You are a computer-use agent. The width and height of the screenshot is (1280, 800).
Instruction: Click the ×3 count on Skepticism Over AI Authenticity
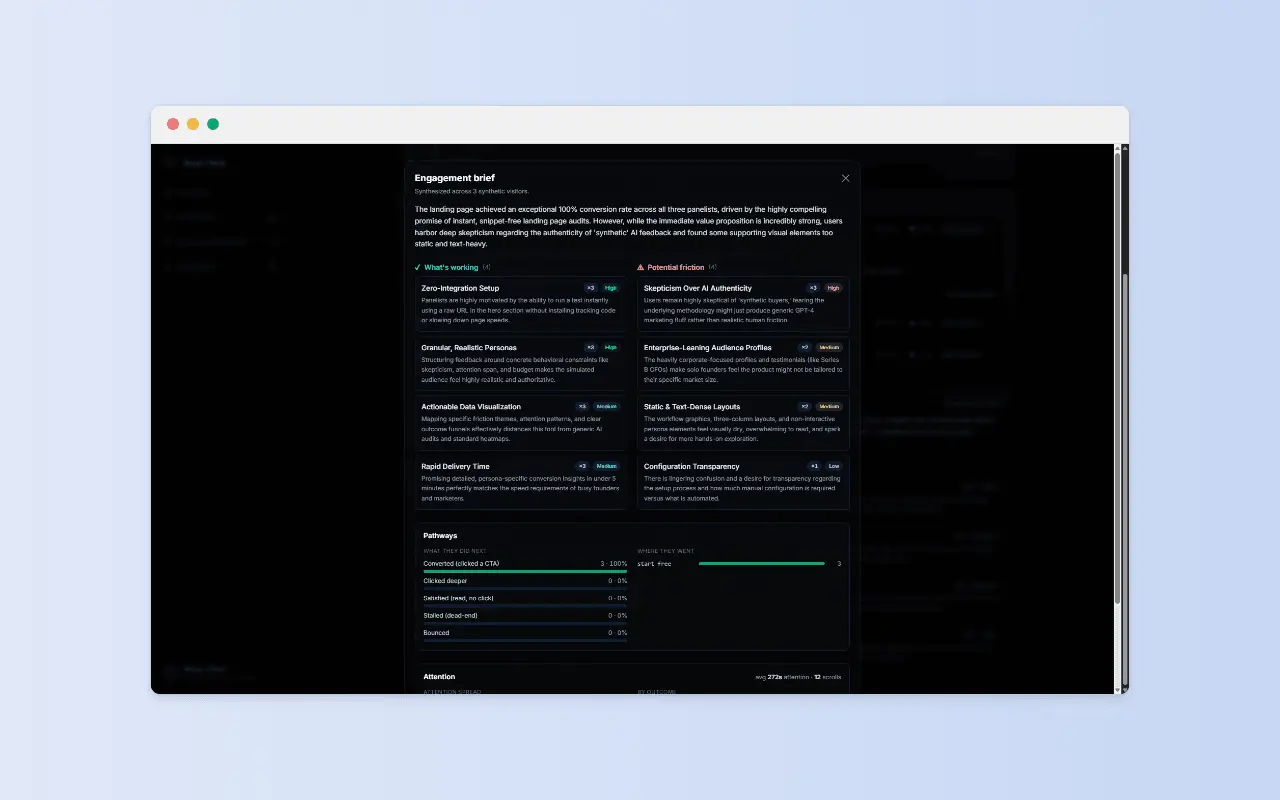pyautogui.click(x=812, y=288)
